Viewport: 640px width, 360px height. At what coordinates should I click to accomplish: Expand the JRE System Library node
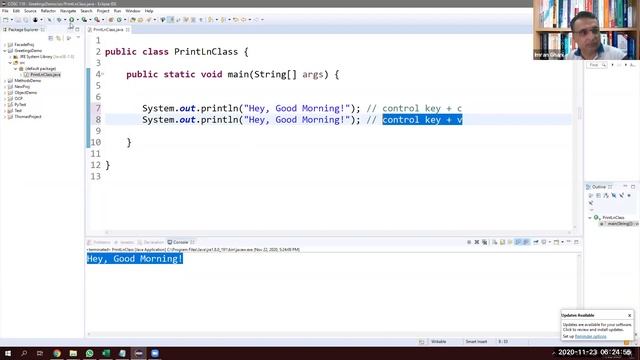pos(11,57)
